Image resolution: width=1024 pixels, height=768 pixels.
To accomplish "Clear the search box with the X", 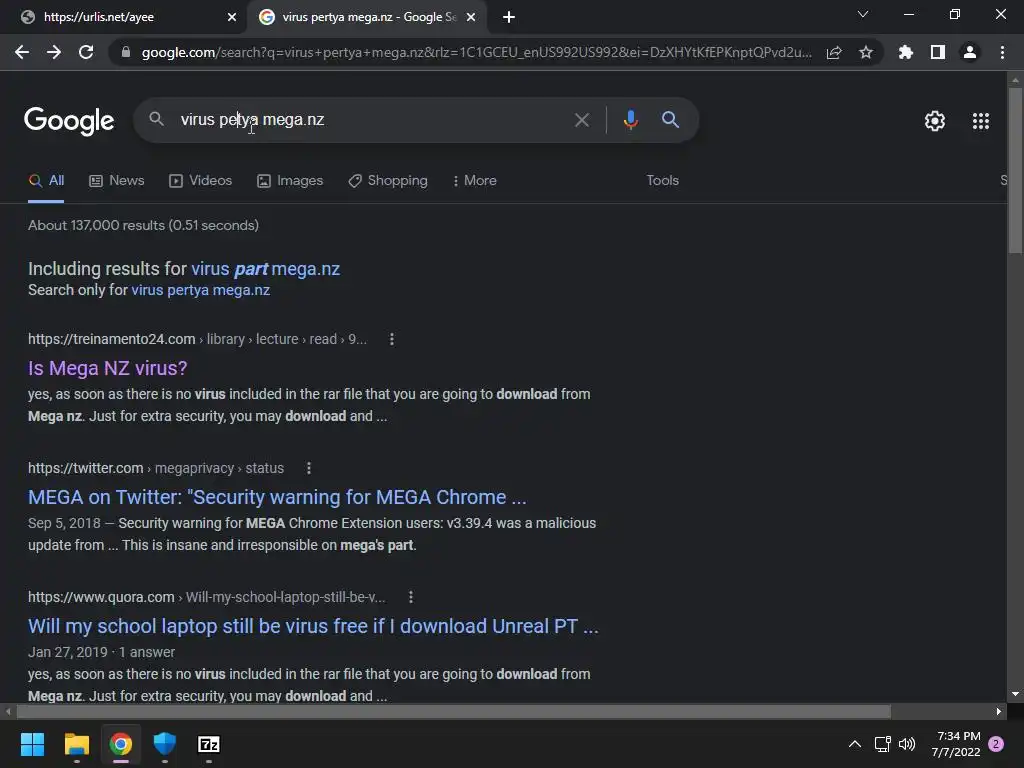I will [581, 120].
